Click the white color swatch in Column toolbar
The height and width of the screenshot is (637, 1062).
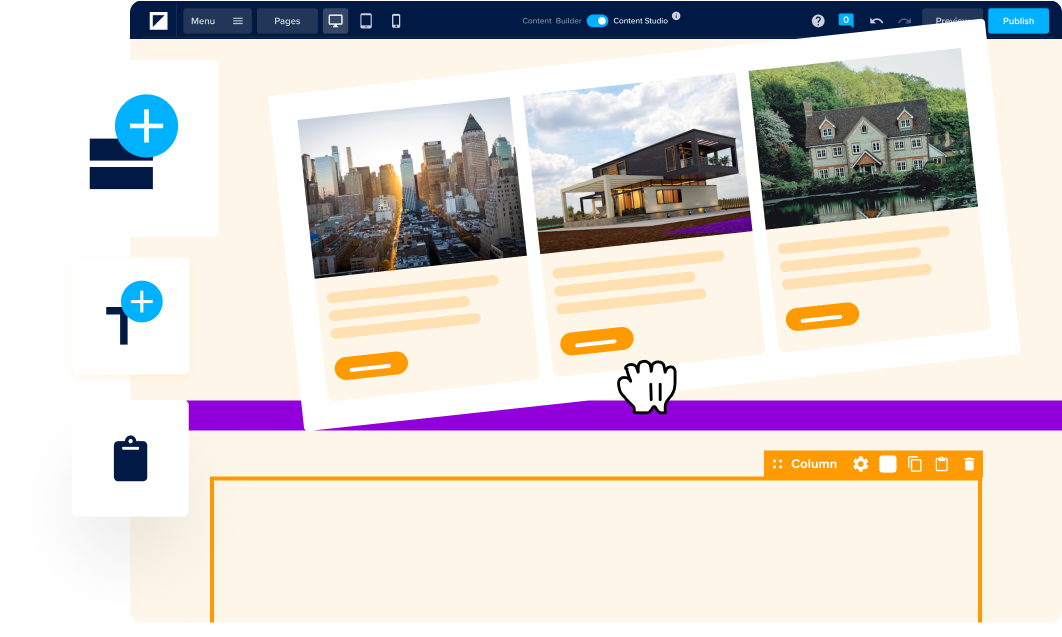point(888,464)
